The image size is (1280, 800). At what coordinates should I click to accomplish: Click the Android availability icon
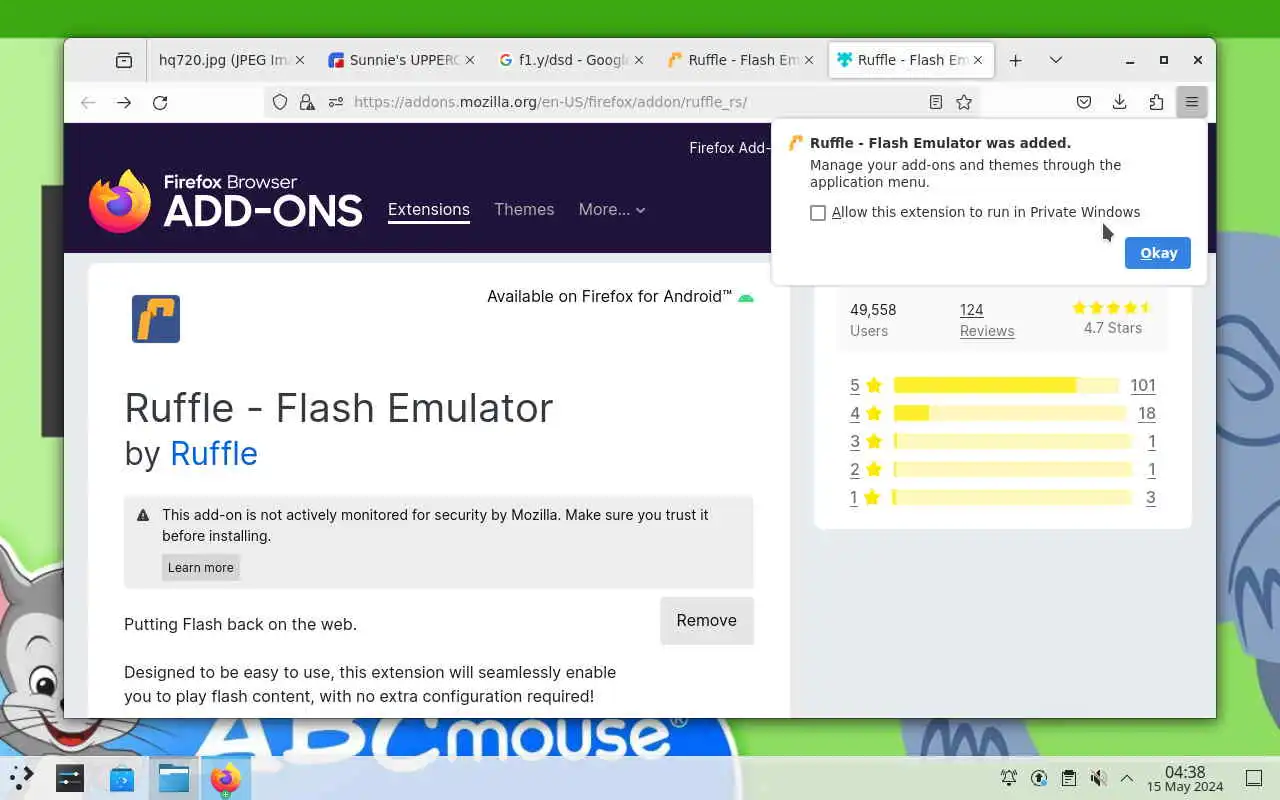tap(746, 297)
